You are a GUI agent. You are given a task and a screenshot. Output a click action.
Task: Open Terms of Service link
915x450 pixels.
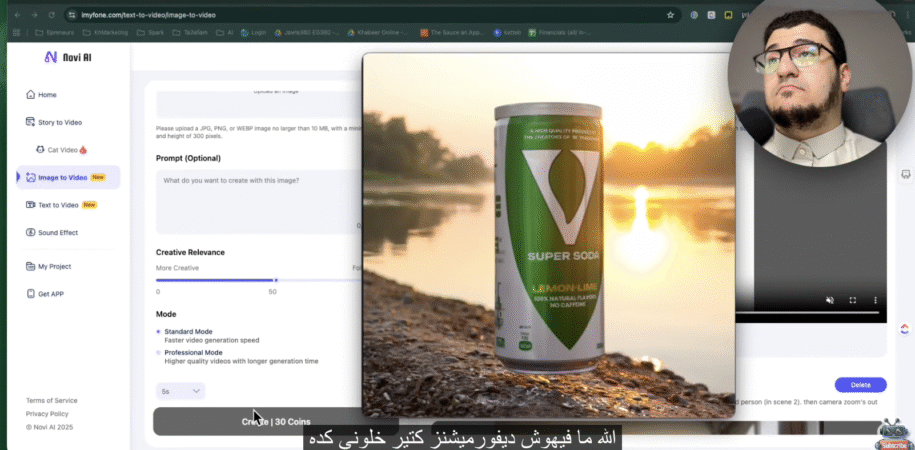[x=51, y=400]
